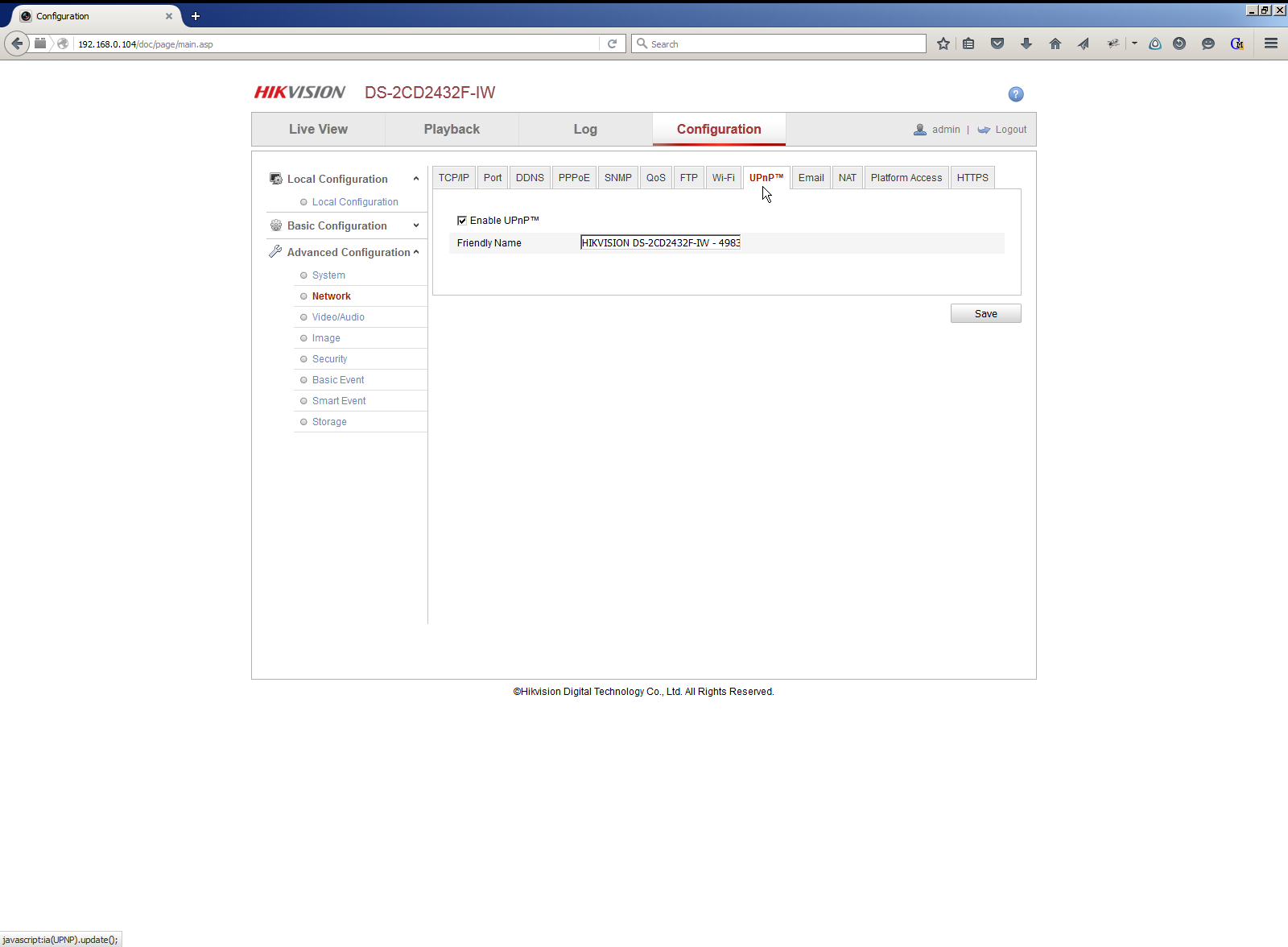Open the Platform Access tab
Image resolution: width=1288 pixels, height=947 pixels.
pos(906,178)
